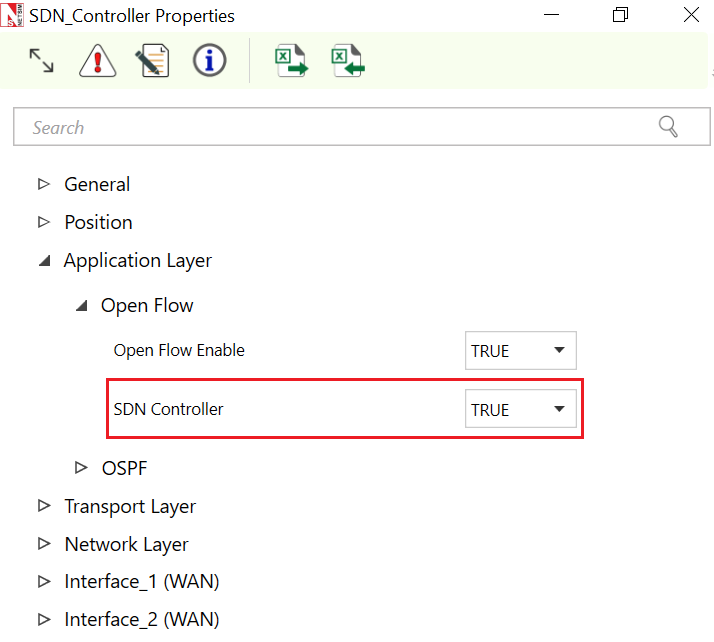Image resolution: width=714 pixels, height=642 pixels.
Task: Select the Interface_1 (WAN) tree item
Action: [x=141, y=582]
